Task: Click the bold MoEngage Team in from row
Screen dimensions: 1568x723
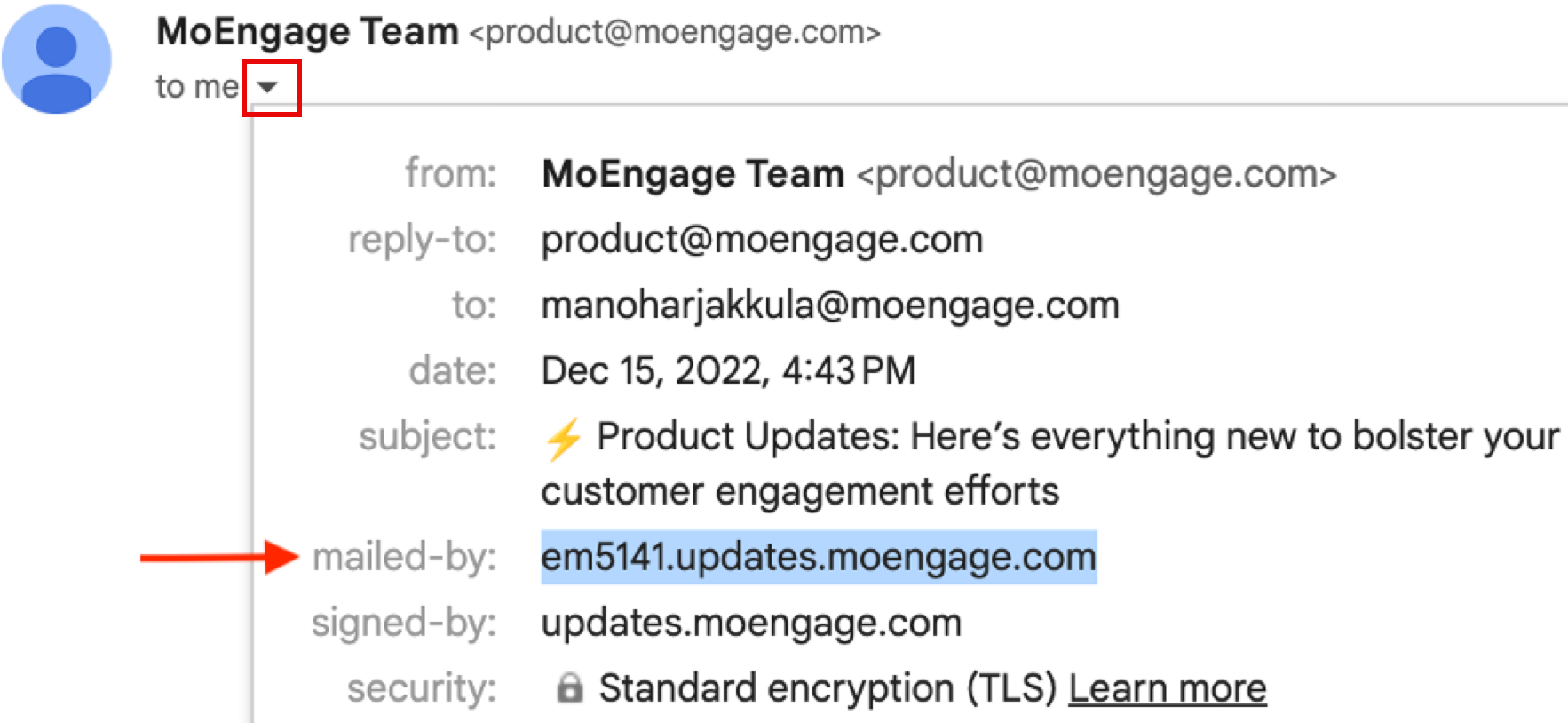Action: (x=693, y=174)
